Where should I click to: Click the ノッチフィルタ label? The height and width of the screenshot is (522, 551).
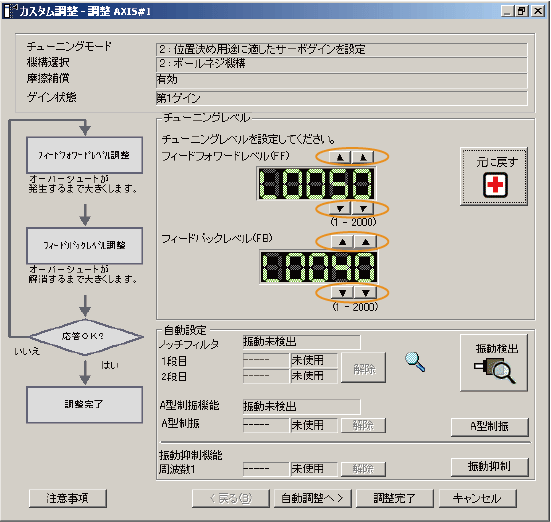tap(189, 344)
